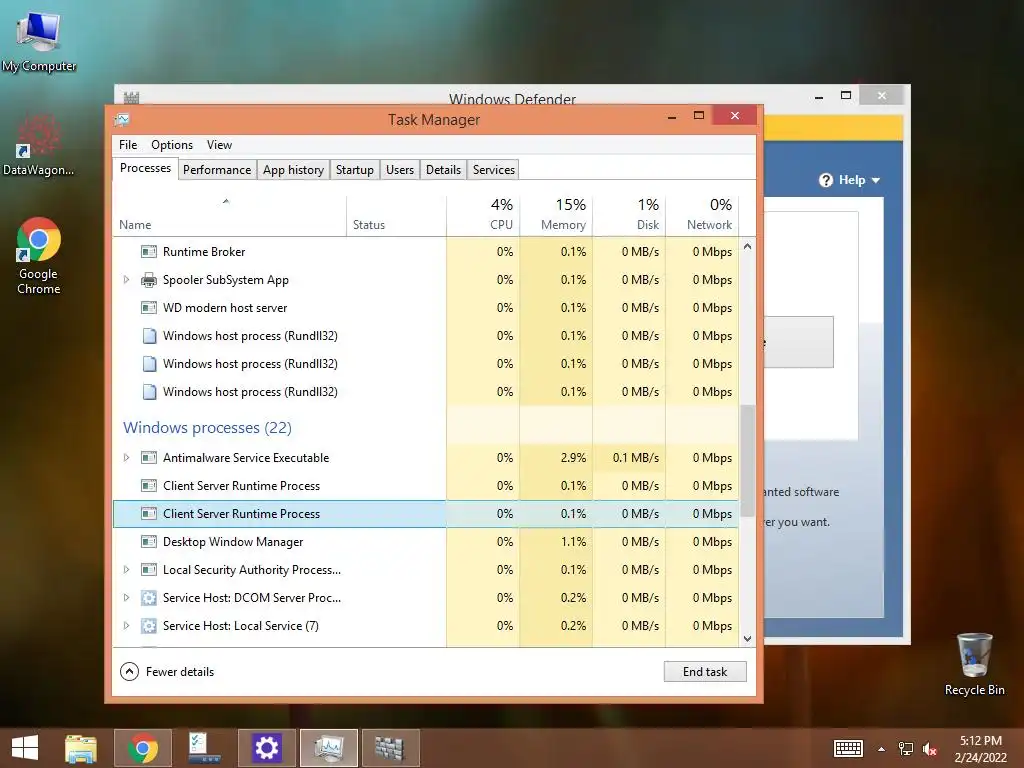Expand Service Host: DCOM Server Process row

click(x=126, y=598)
